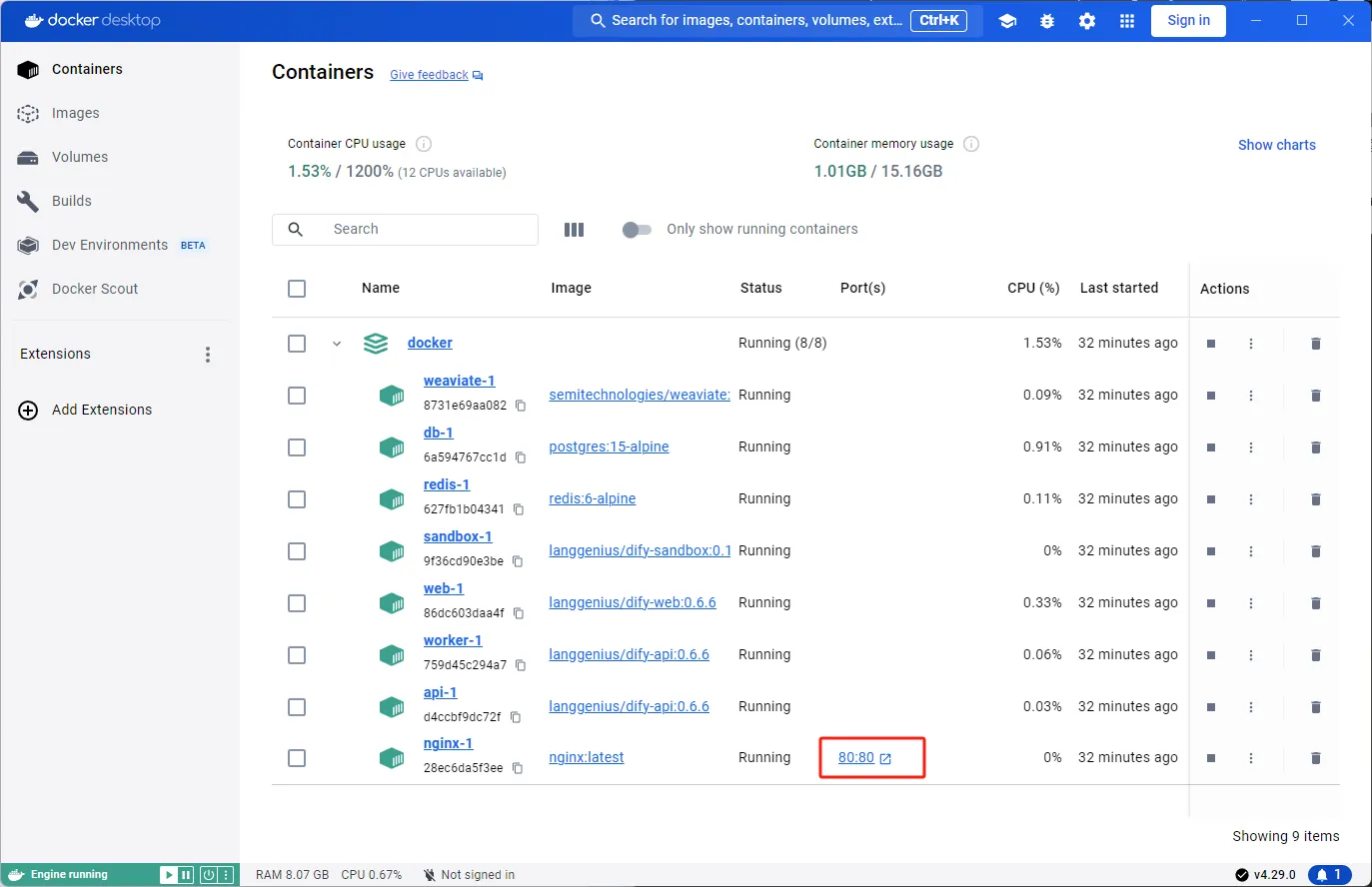Open the column display options icon
The height and width of the screenshot is (887, 1372).
pos(574,230)
